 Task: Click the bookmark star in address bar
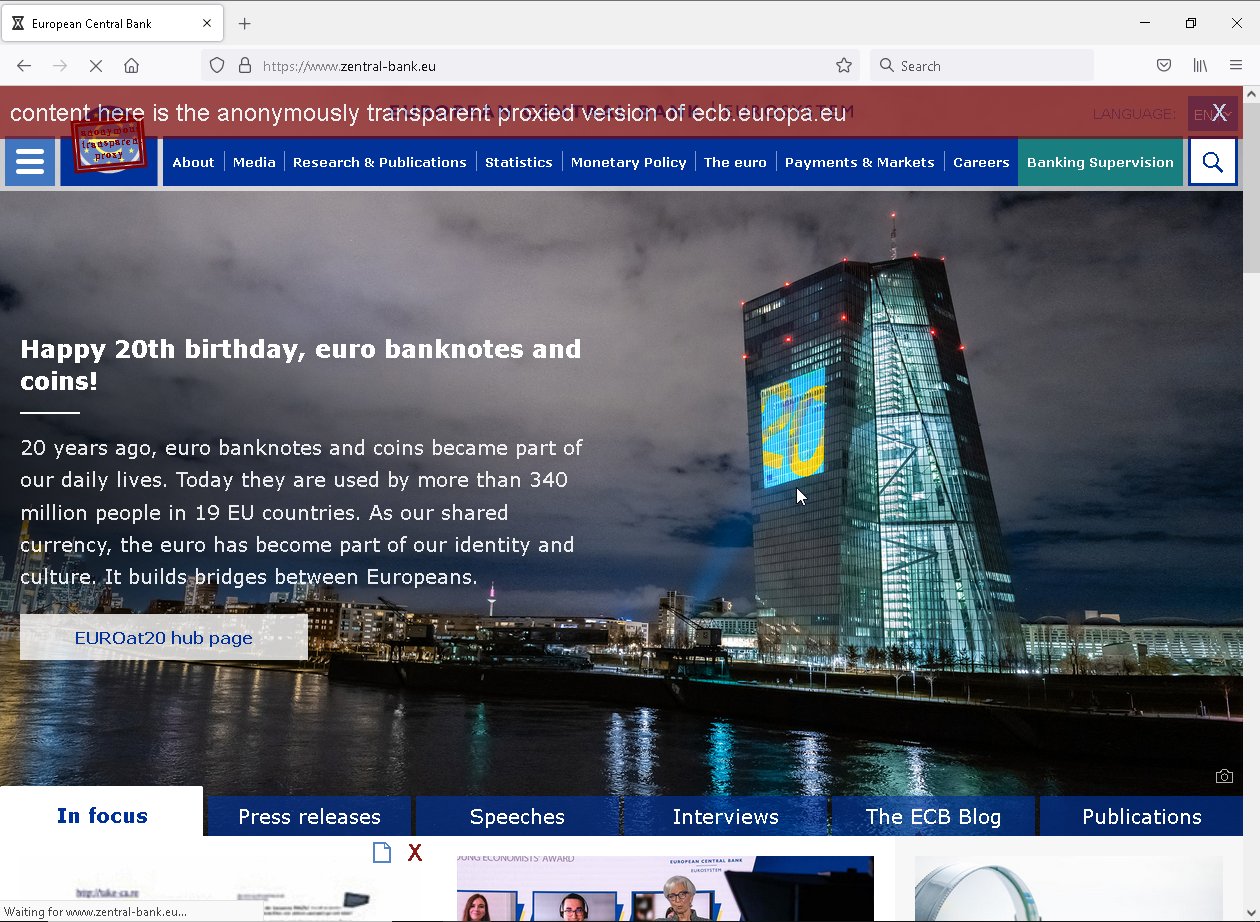[844, 66]
